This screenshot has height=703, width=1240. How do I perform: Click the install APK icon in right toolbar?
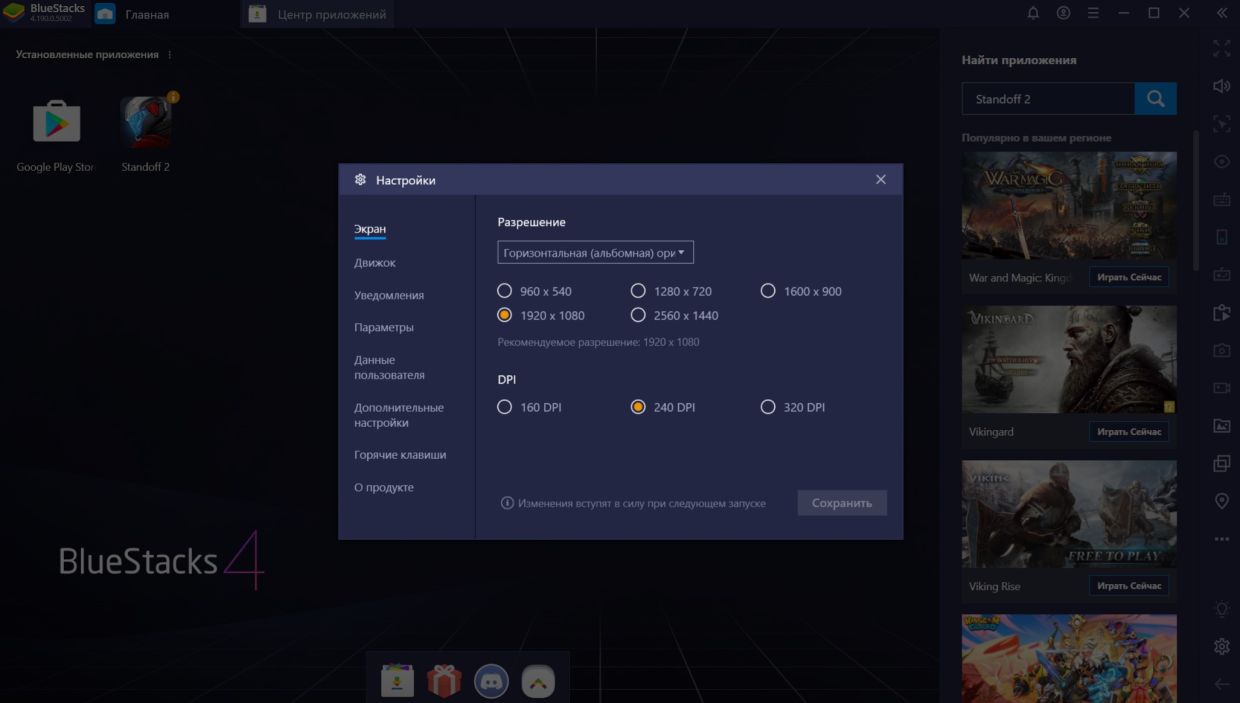pyautogui.click(x=1221, y=312)
